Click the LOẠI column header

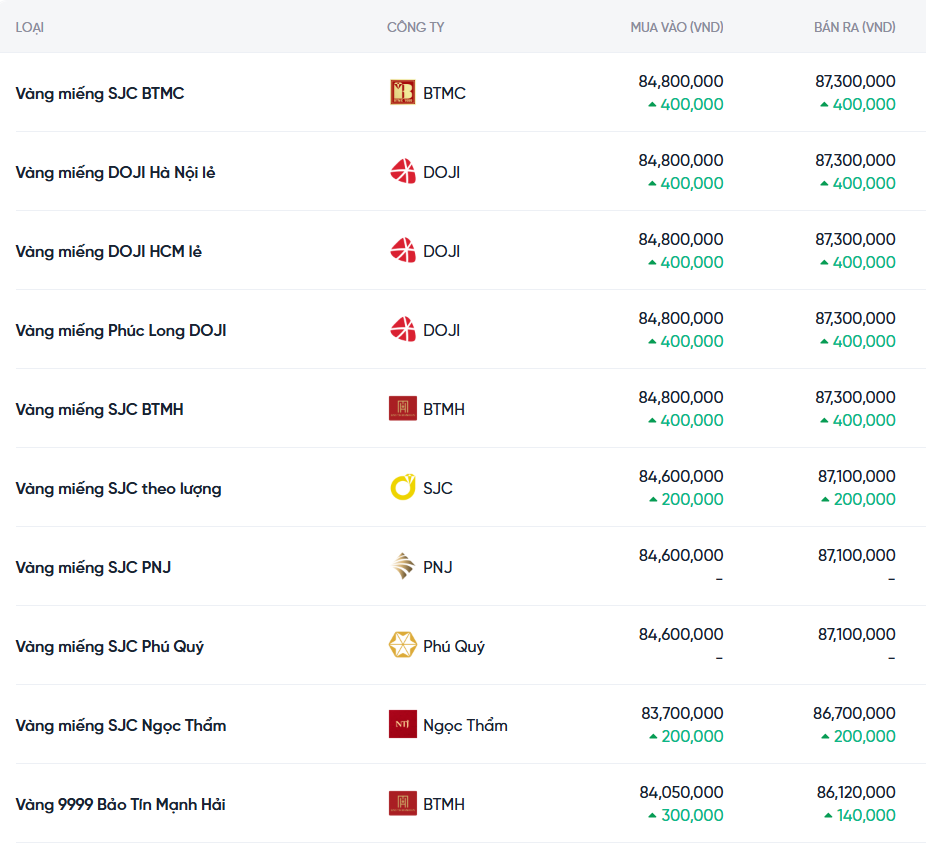(30, 27)
